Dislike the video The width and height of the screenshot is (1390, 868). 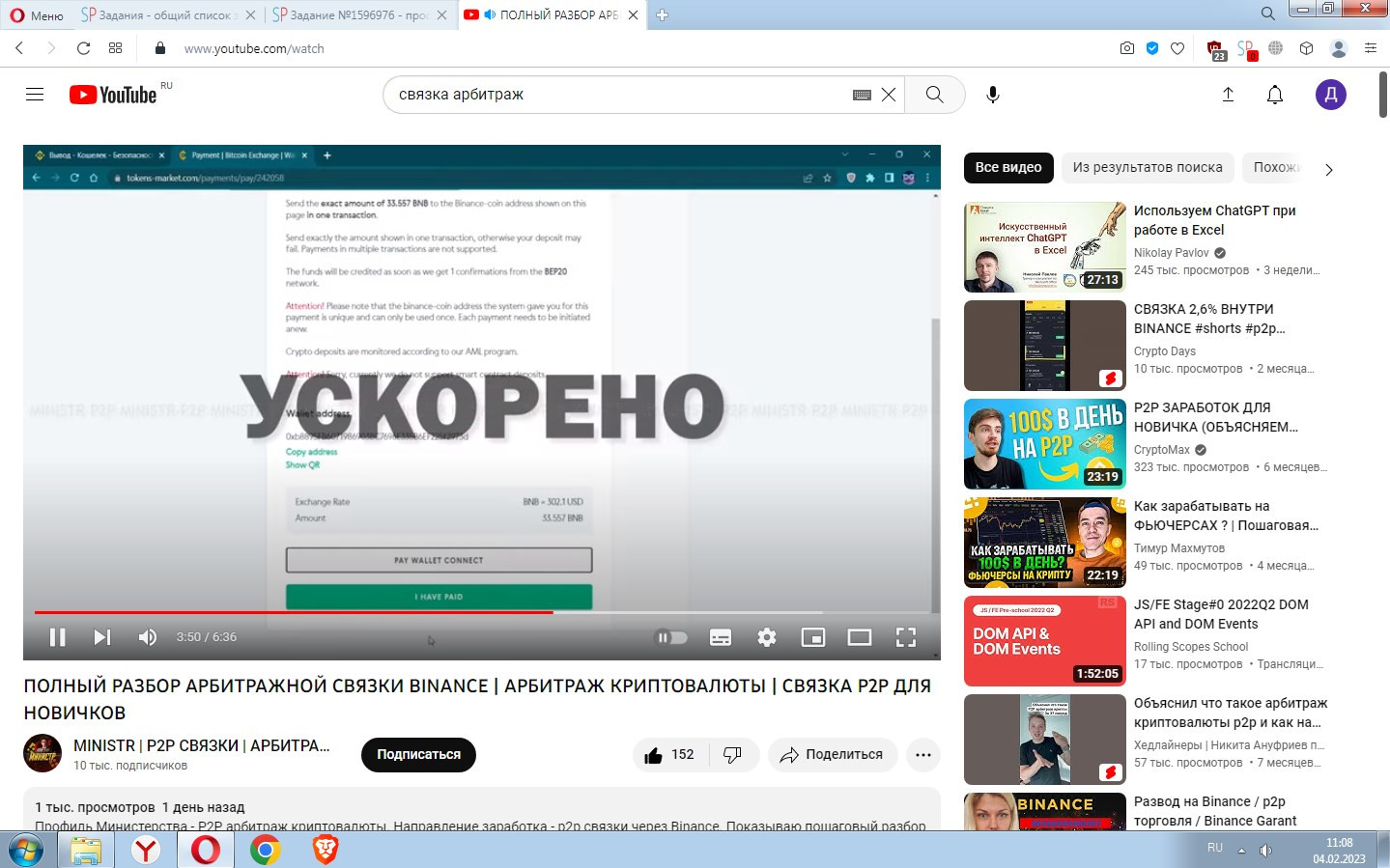[733, 755]
